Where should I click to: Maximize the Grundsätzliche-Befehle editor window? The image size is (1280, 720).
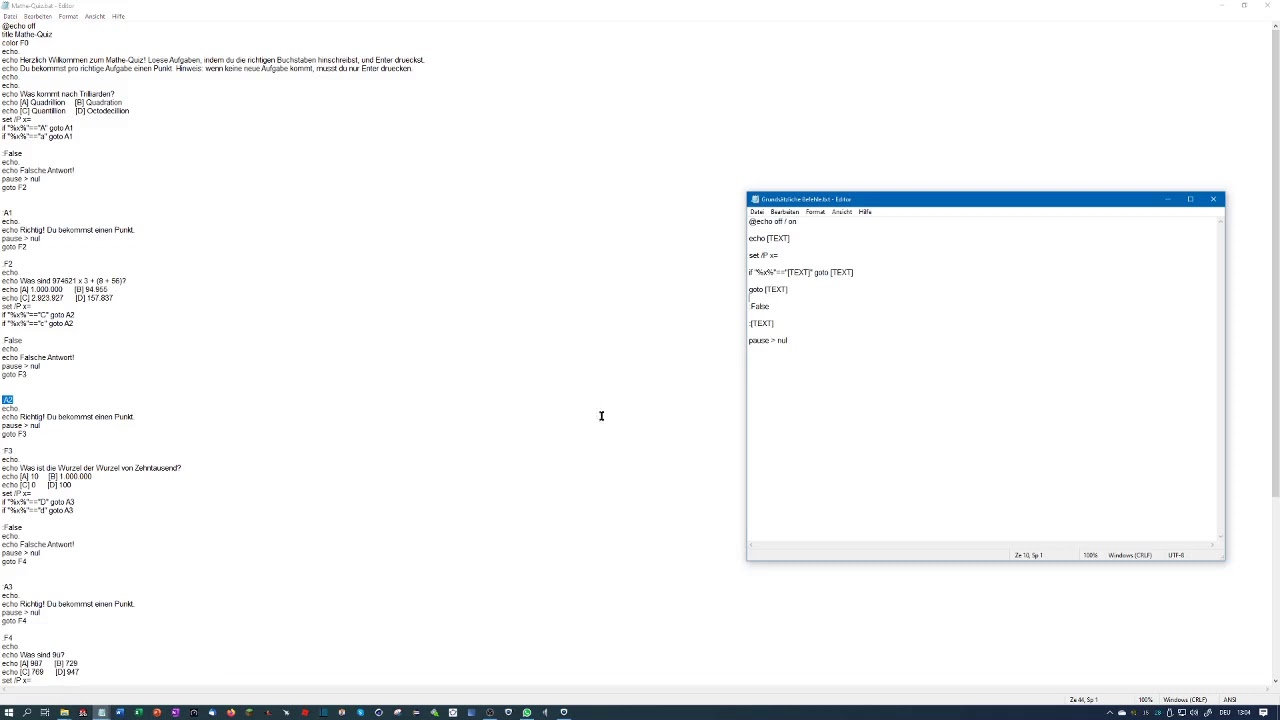pos(1190,199)
